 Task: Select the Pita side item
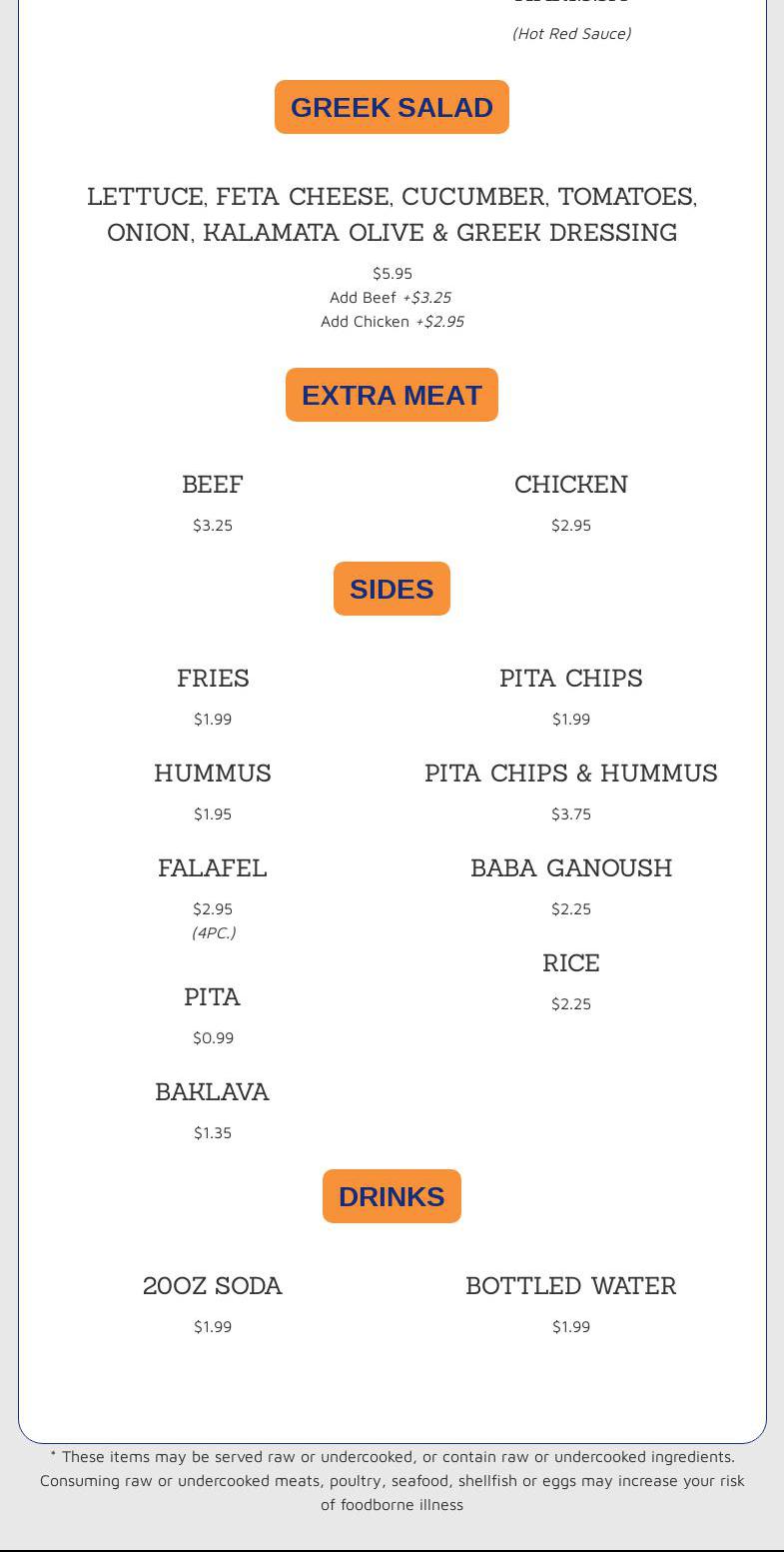[x=213, y=997]
